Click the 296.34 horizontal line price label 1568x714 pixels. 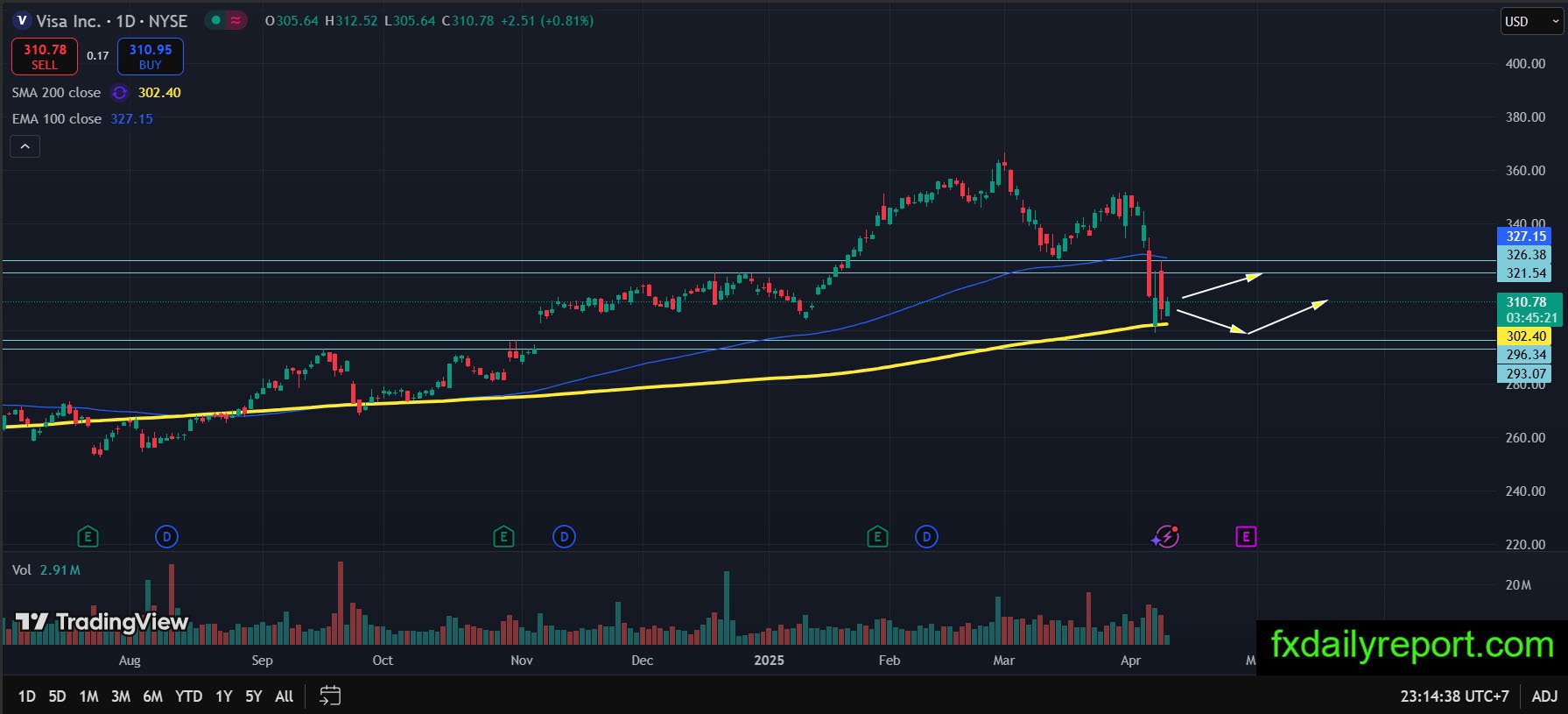point(1526,355)
